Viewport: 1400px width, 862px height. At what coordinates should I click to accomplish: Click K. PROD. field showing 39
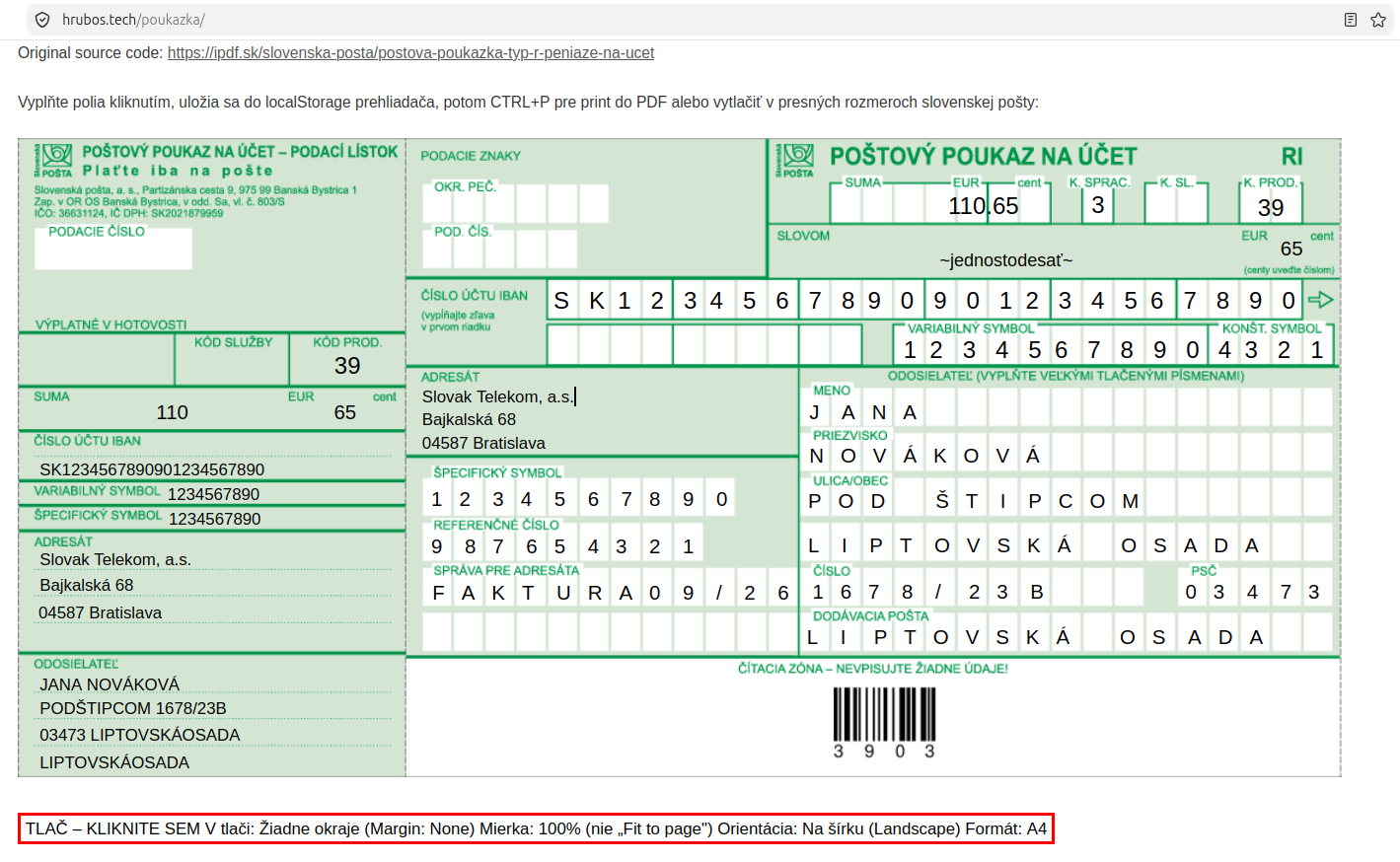click(1271, 206)
